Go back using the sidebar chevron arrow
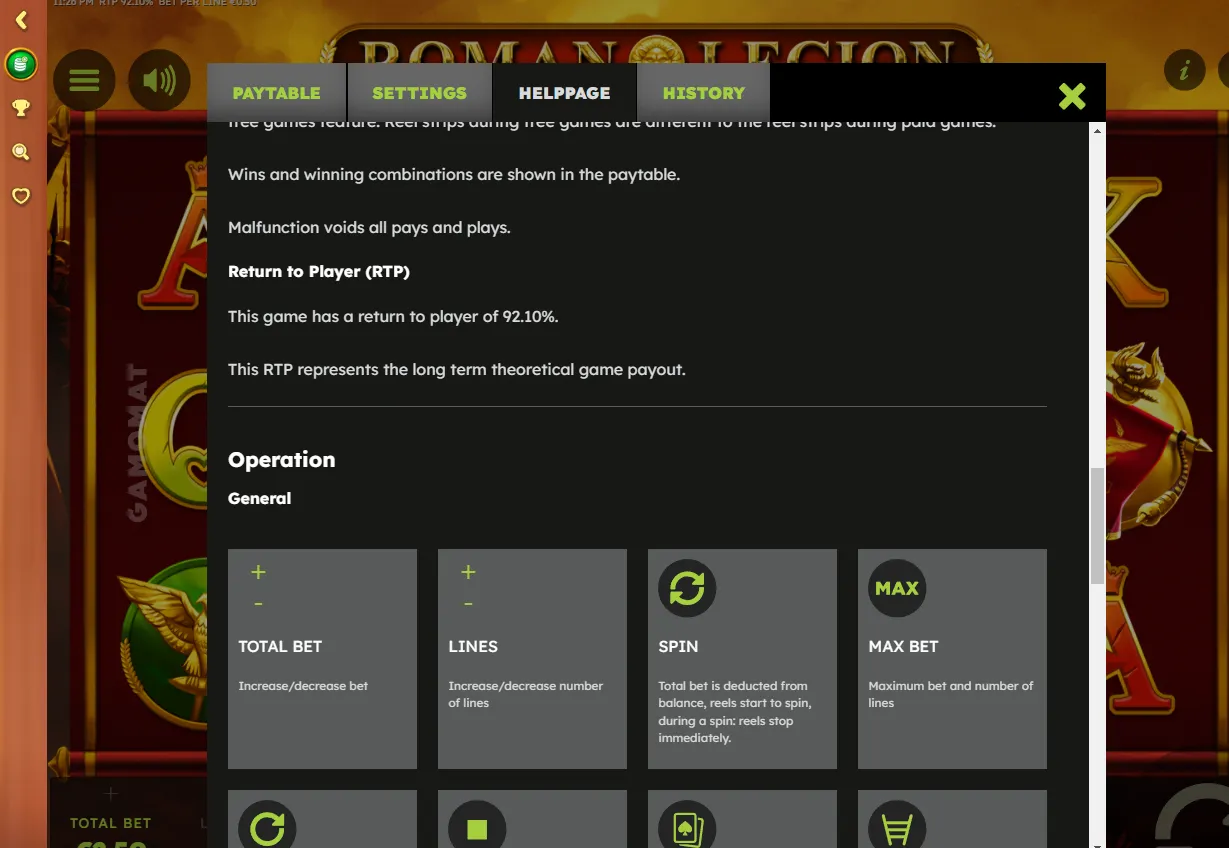The image size is (1229, 848). tap(21, 20)
